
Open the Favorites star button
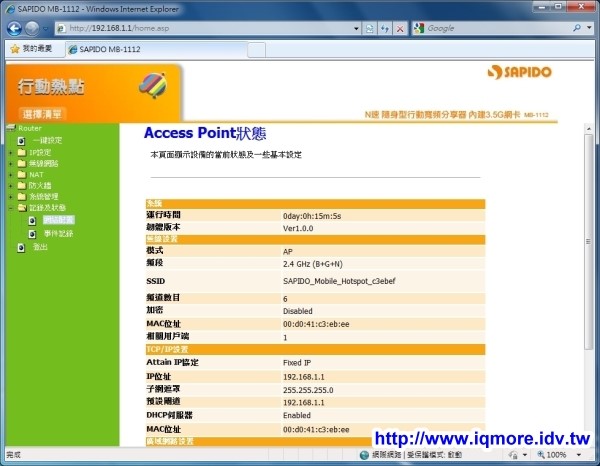(32, 49)
